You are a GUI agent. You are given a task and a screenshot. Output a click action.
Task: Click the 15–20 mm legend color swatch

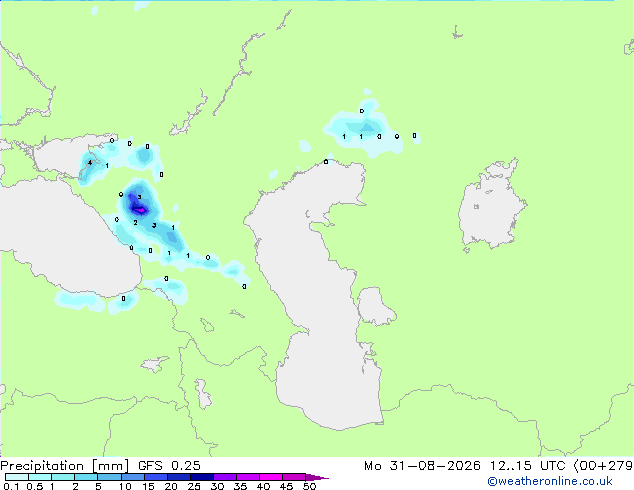click(x=156, y=477)
